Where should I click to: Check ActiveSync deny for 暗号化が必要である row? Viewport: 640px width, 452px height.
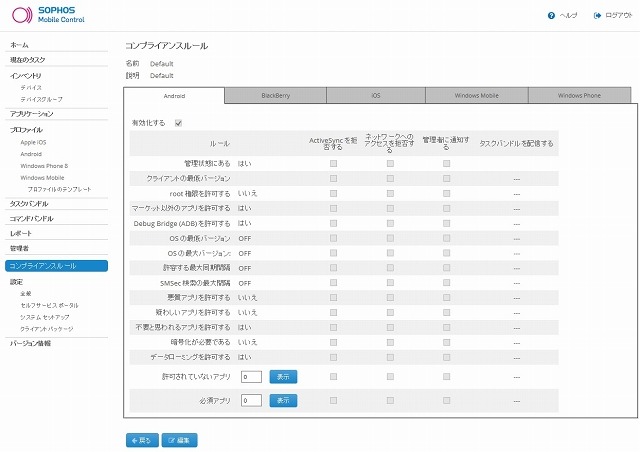point(333,342)
